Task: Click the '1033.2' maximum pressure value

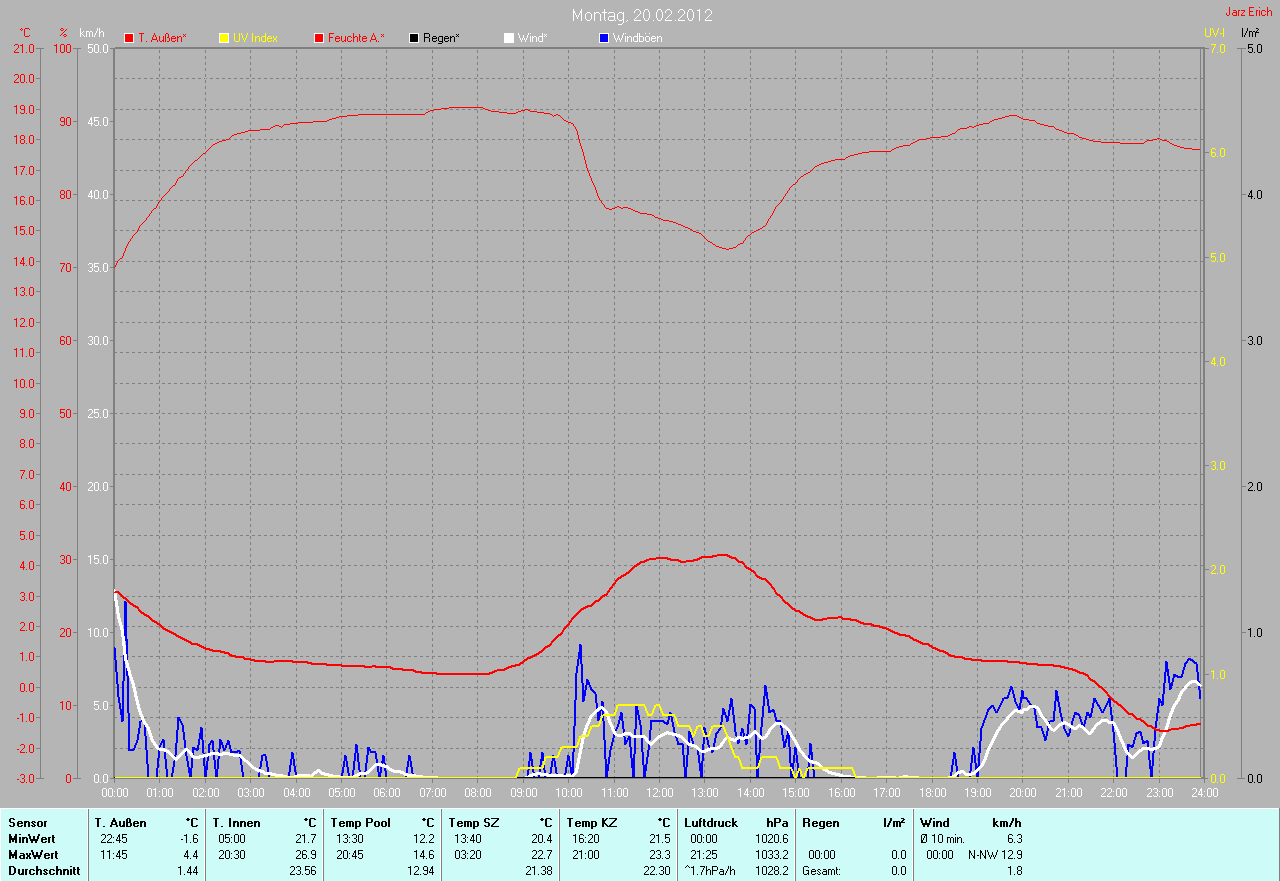Action: coord(771,855)
